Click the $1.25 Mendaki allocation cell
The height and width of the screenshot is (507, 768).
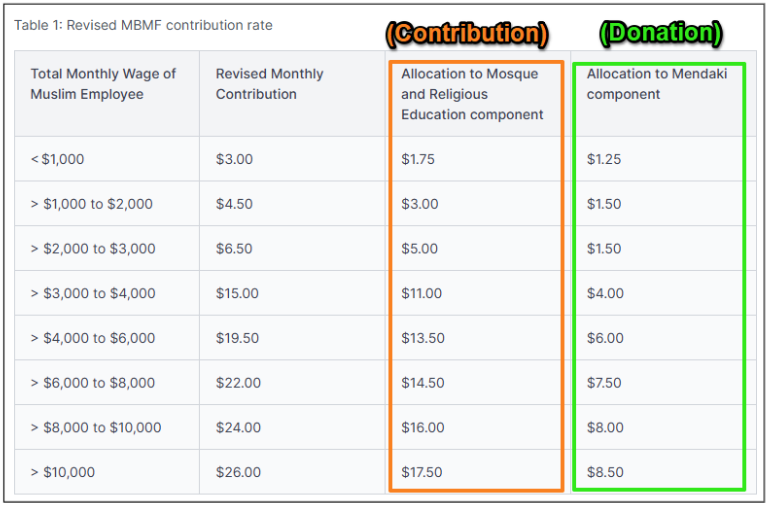pos(604,159)
